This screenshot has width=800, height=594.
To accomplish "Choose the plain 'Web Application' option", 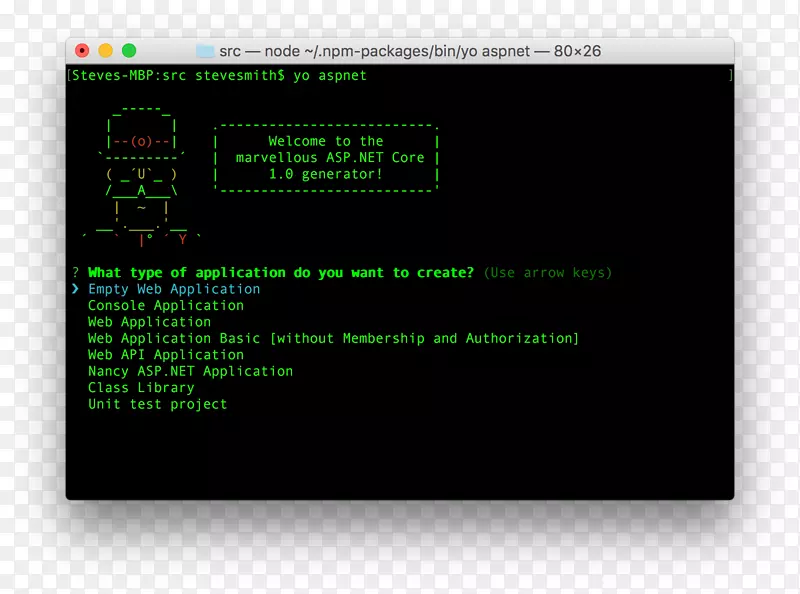I will coord(149,322).
